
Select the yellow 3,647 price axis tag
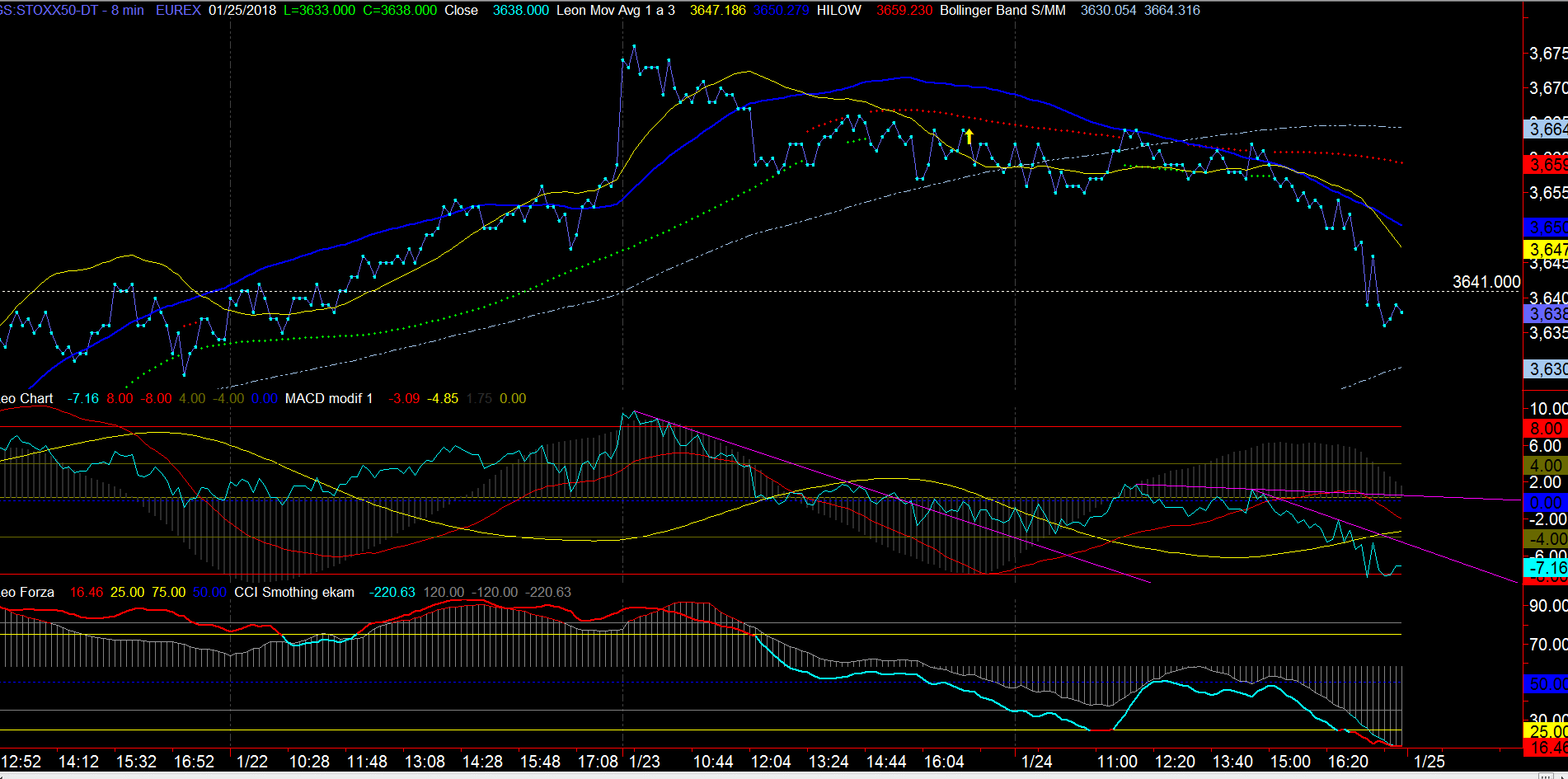(x=1546, y=250)
